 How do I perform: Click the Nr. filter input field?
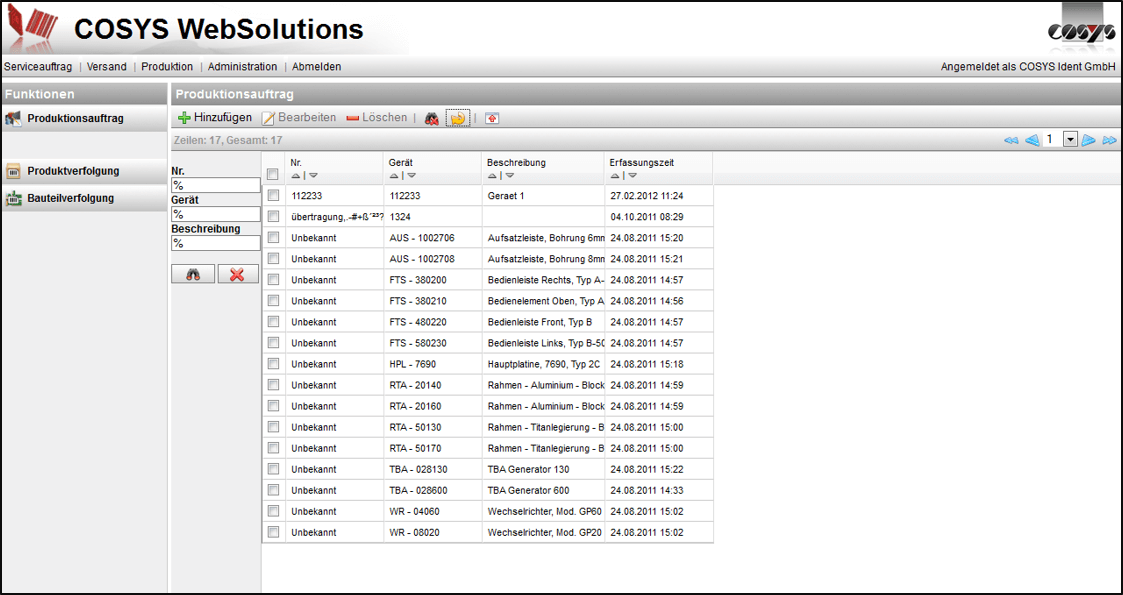(216, 185)
